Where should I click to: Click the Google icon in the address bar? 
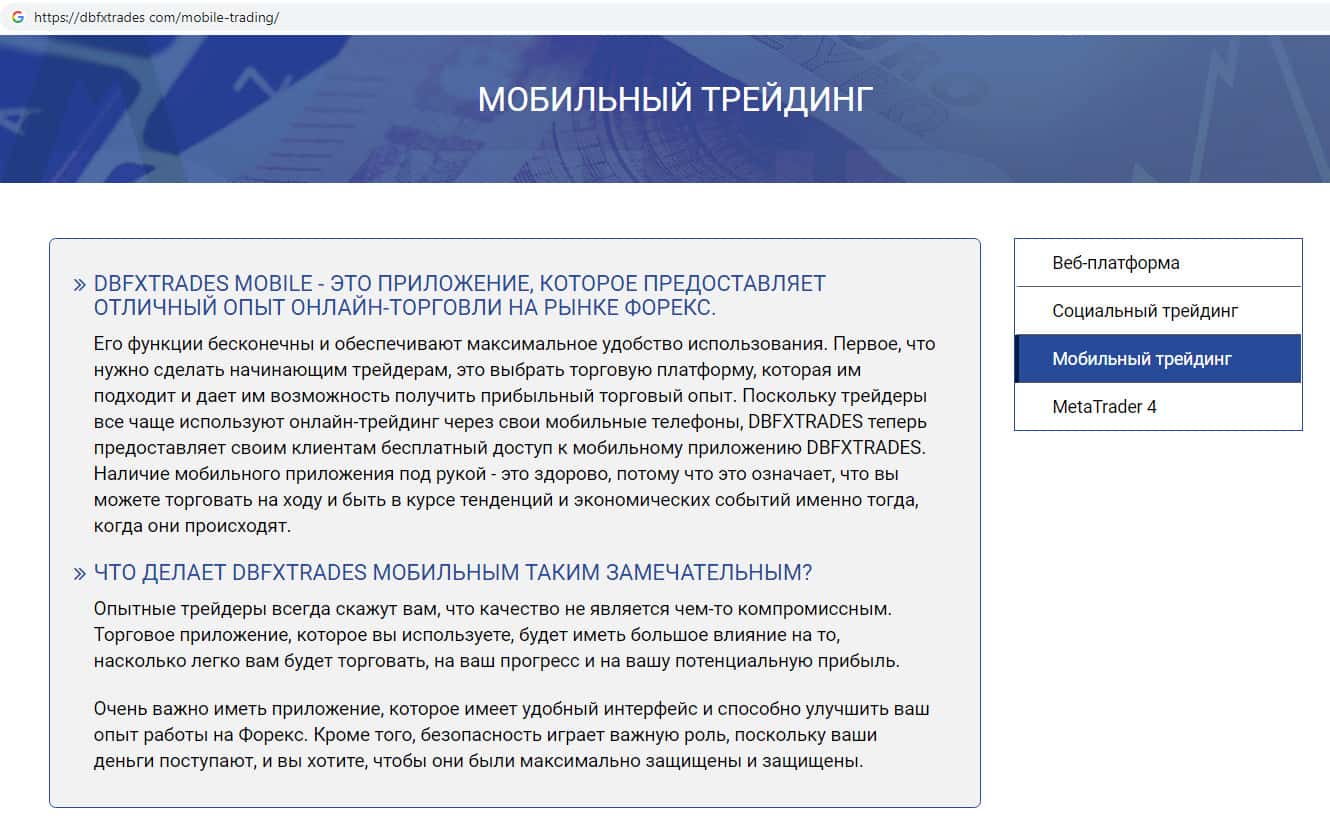coord(17,17)
